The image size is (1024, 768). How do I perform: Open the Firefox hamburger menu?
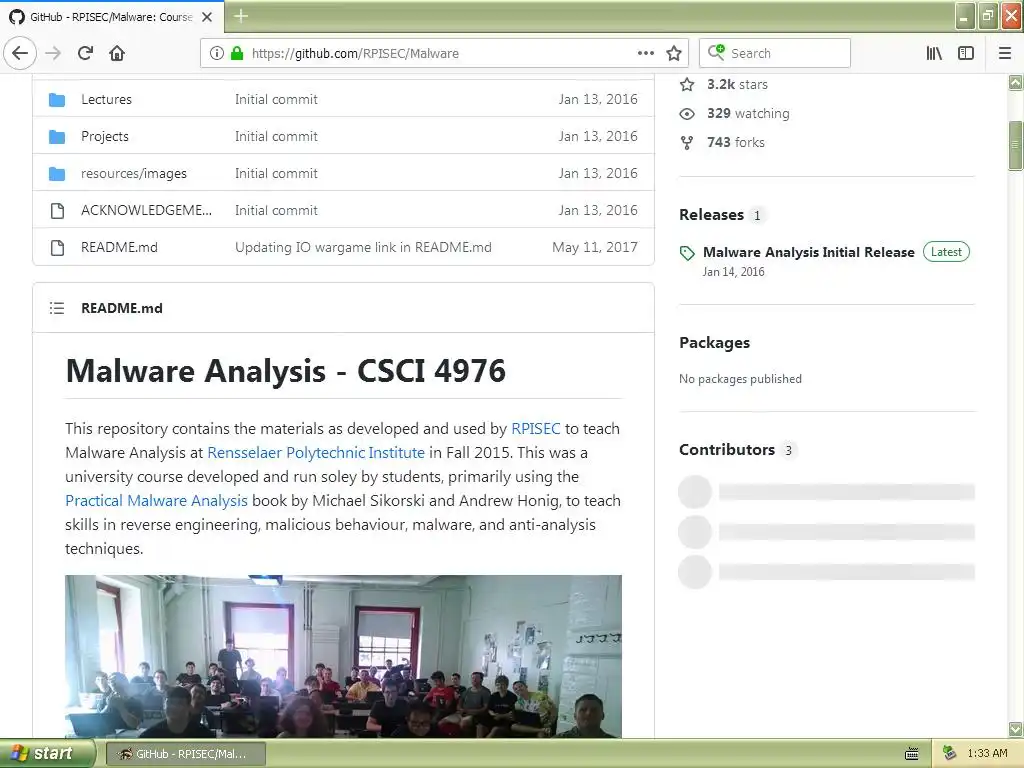[1005, 53]
